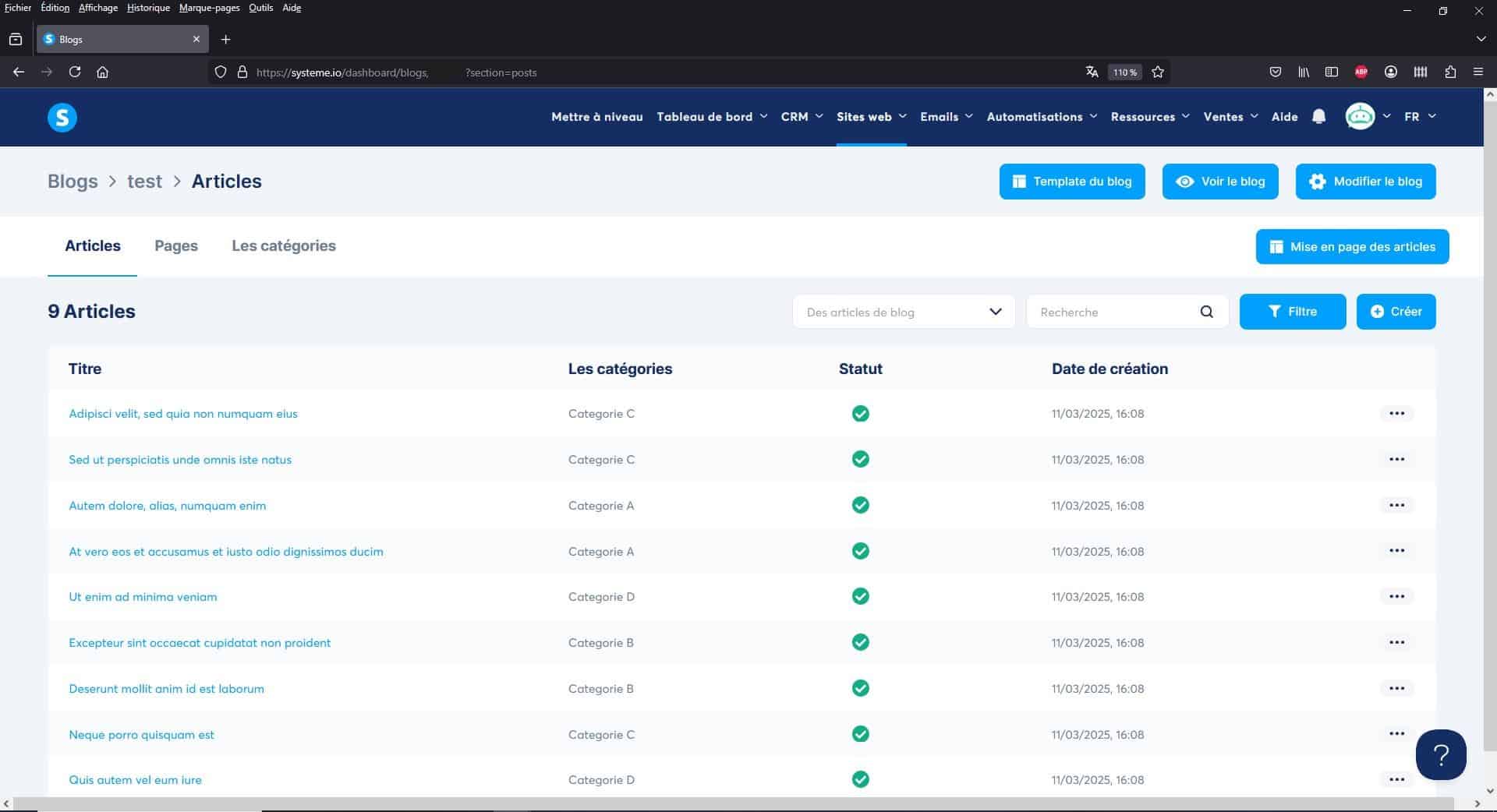Viewport: 1497px width, 812px height.
Task: Open options for Quis autem vel article
Action: pos(1396,780)
